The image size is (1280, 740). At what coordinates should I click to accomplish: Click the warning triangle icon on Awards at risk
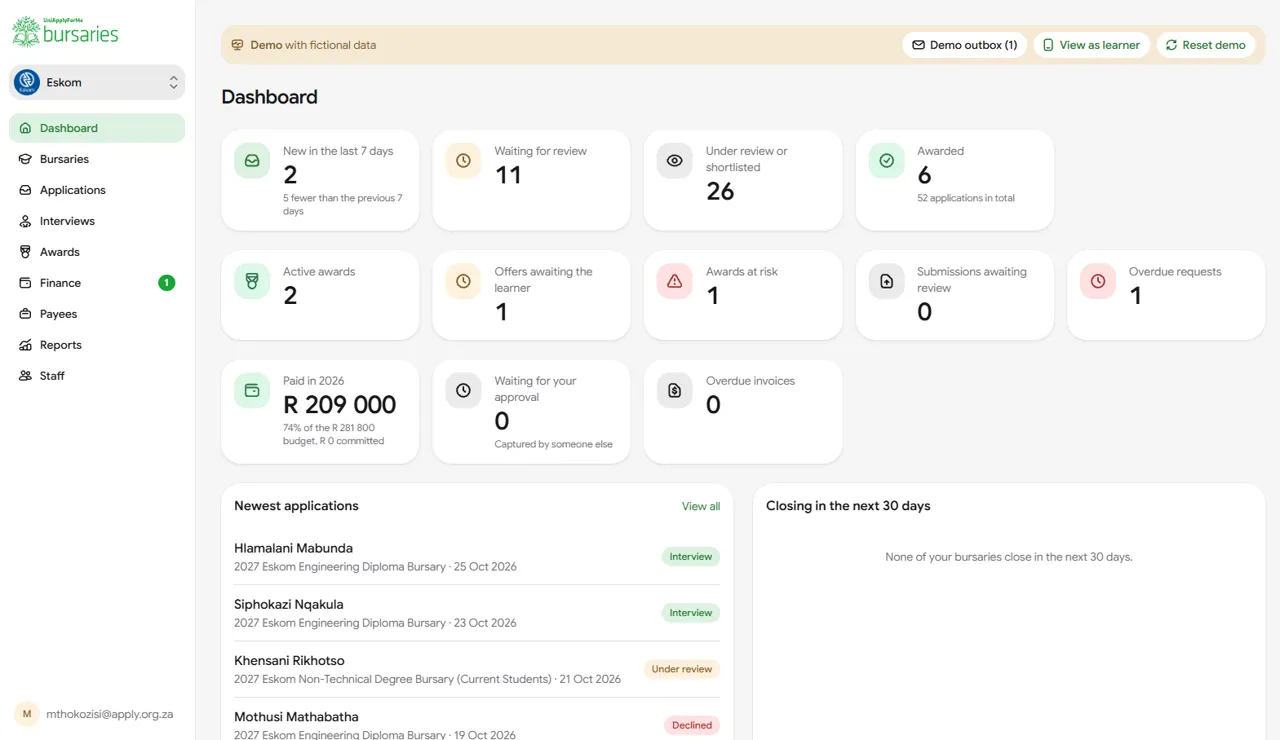coord(675,281)
